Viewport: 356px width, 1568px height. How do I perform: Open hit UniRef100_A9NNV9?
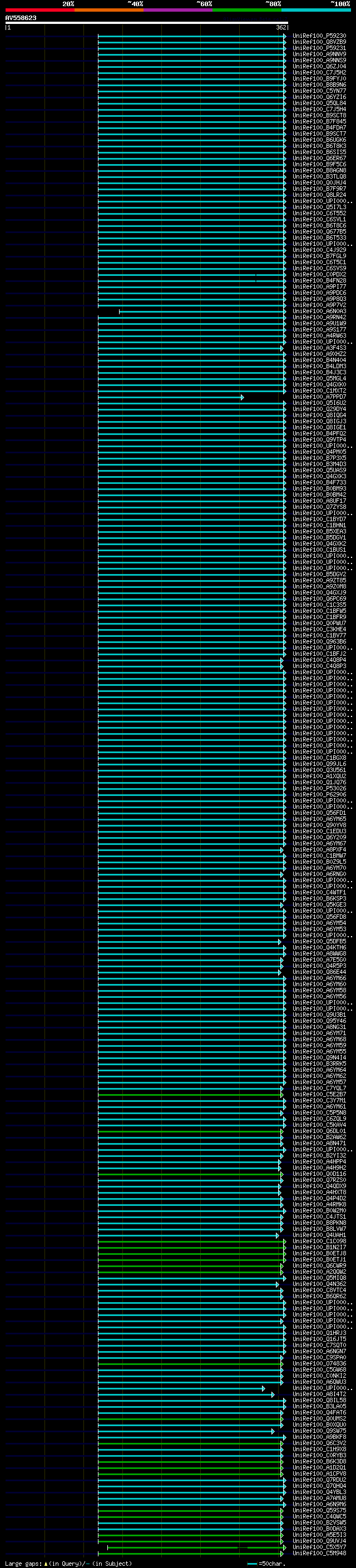click(319, 54)
